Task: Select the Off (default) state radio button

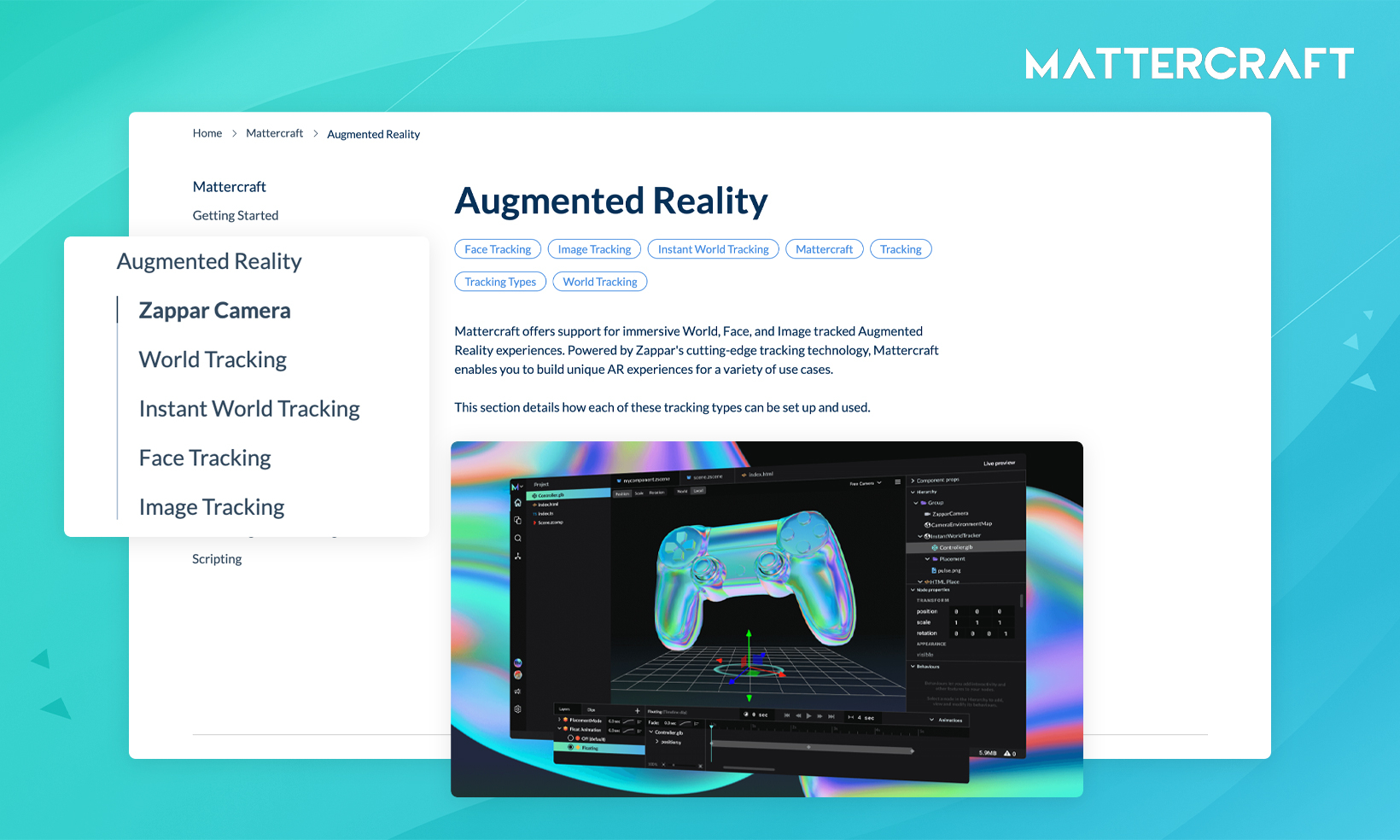Action: pyautogui.click(x=570, y=738)
